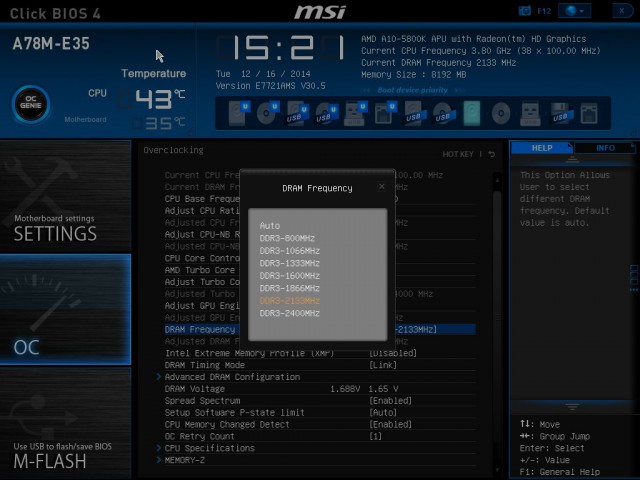Expand Advanced DRAM Configuration submenu
This screenshot has width=640, height=480.
(x=232, y=377)
